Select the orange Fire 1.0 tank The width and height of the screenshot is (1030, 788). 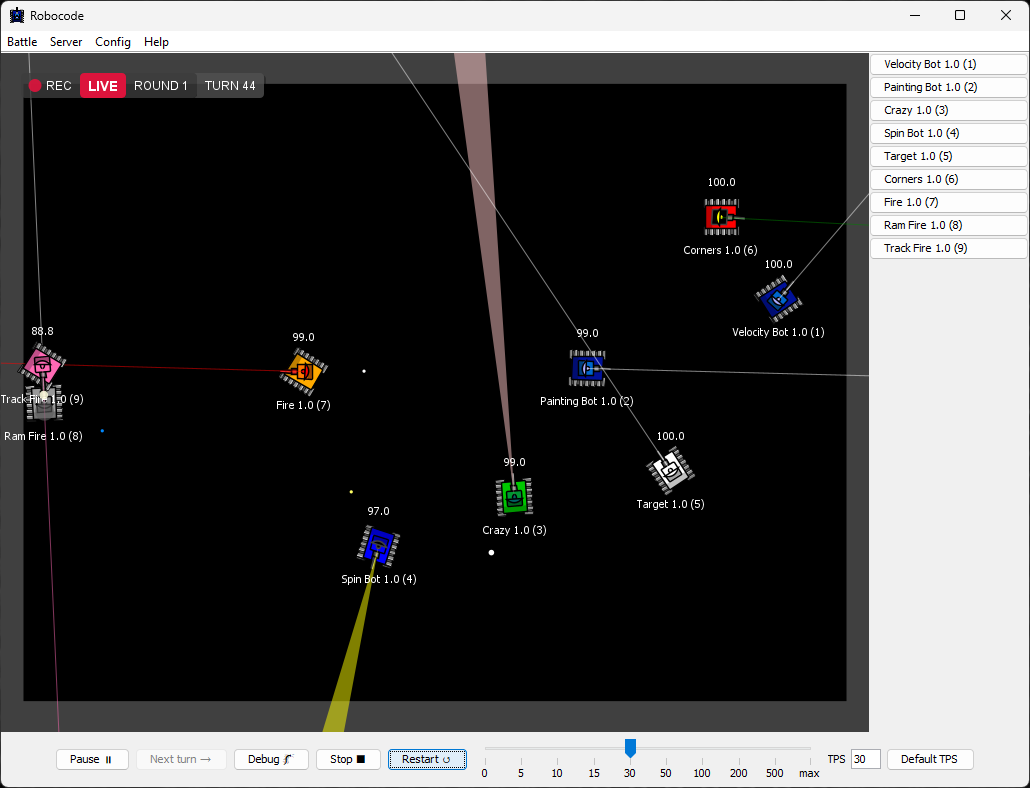(x=304, y=371)
